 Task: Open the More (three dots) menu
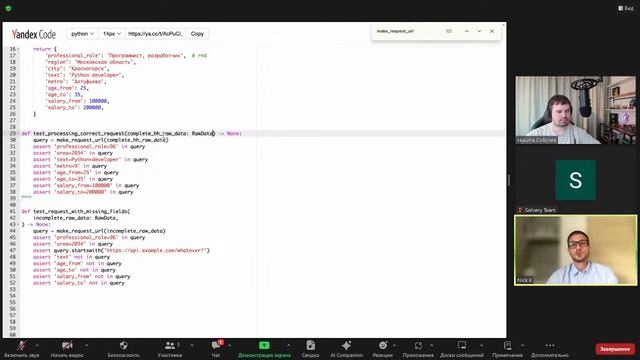pos(550,349)
